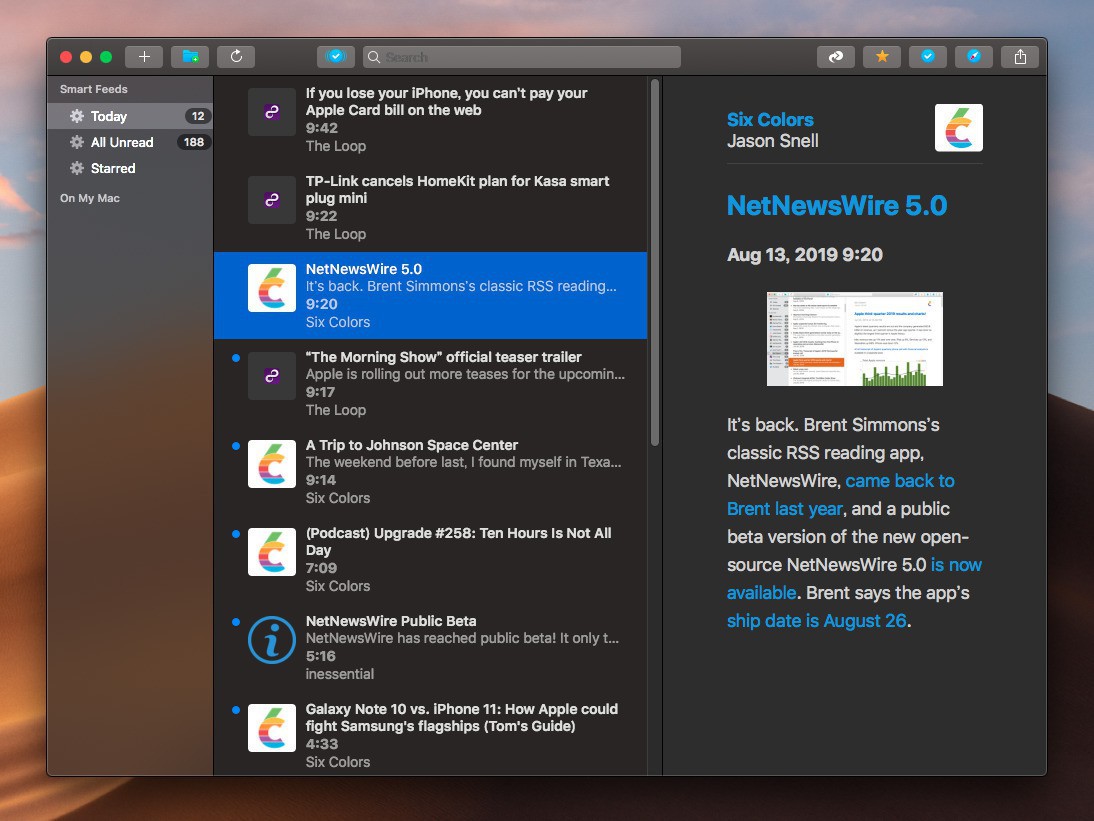Screen dimensions: 1094x821
Task: Select the All Unread smart feed
Action: pyautogui.click(x=122, y=142)
